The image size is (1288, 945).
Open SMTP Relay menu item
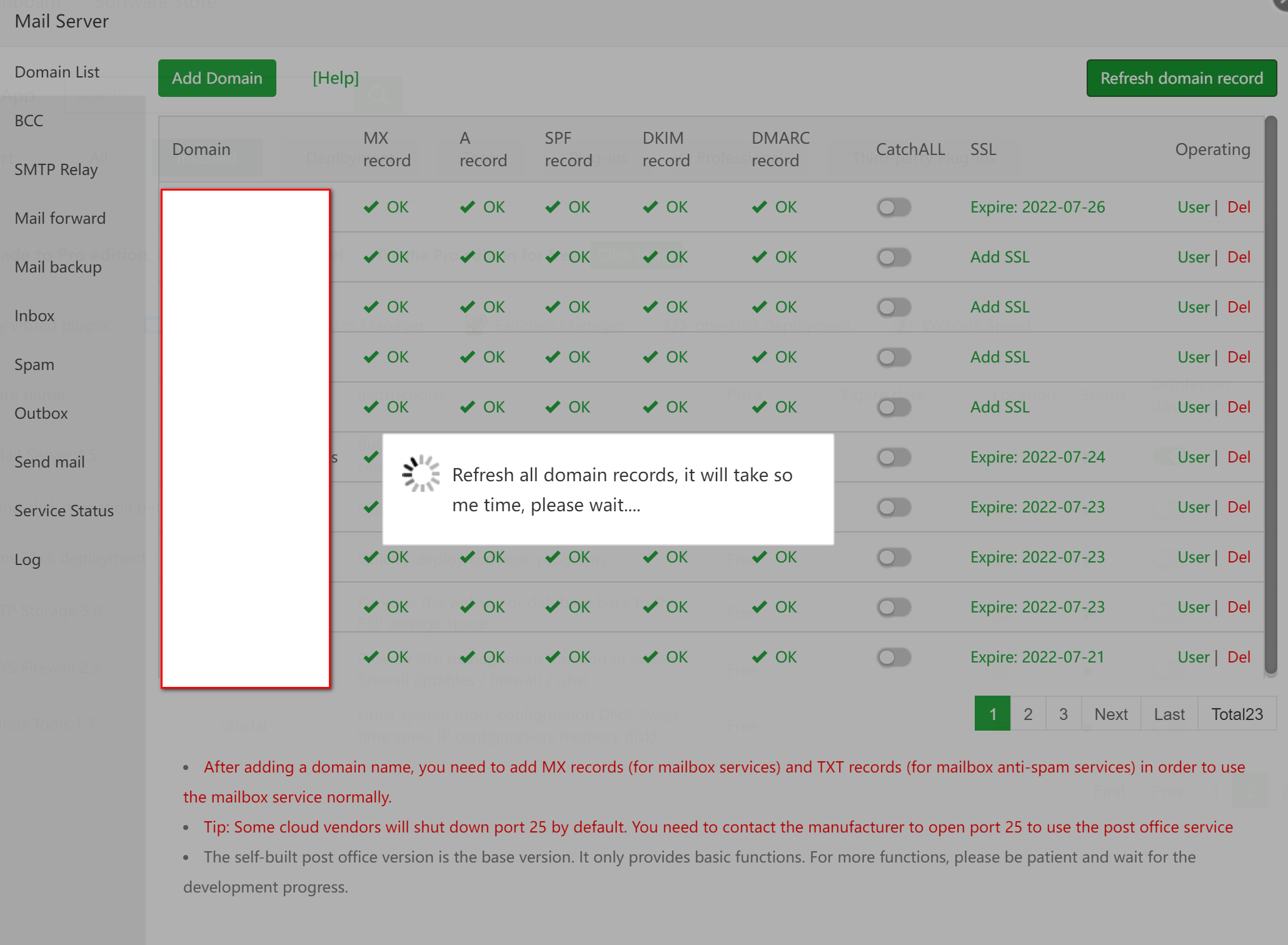56,169
